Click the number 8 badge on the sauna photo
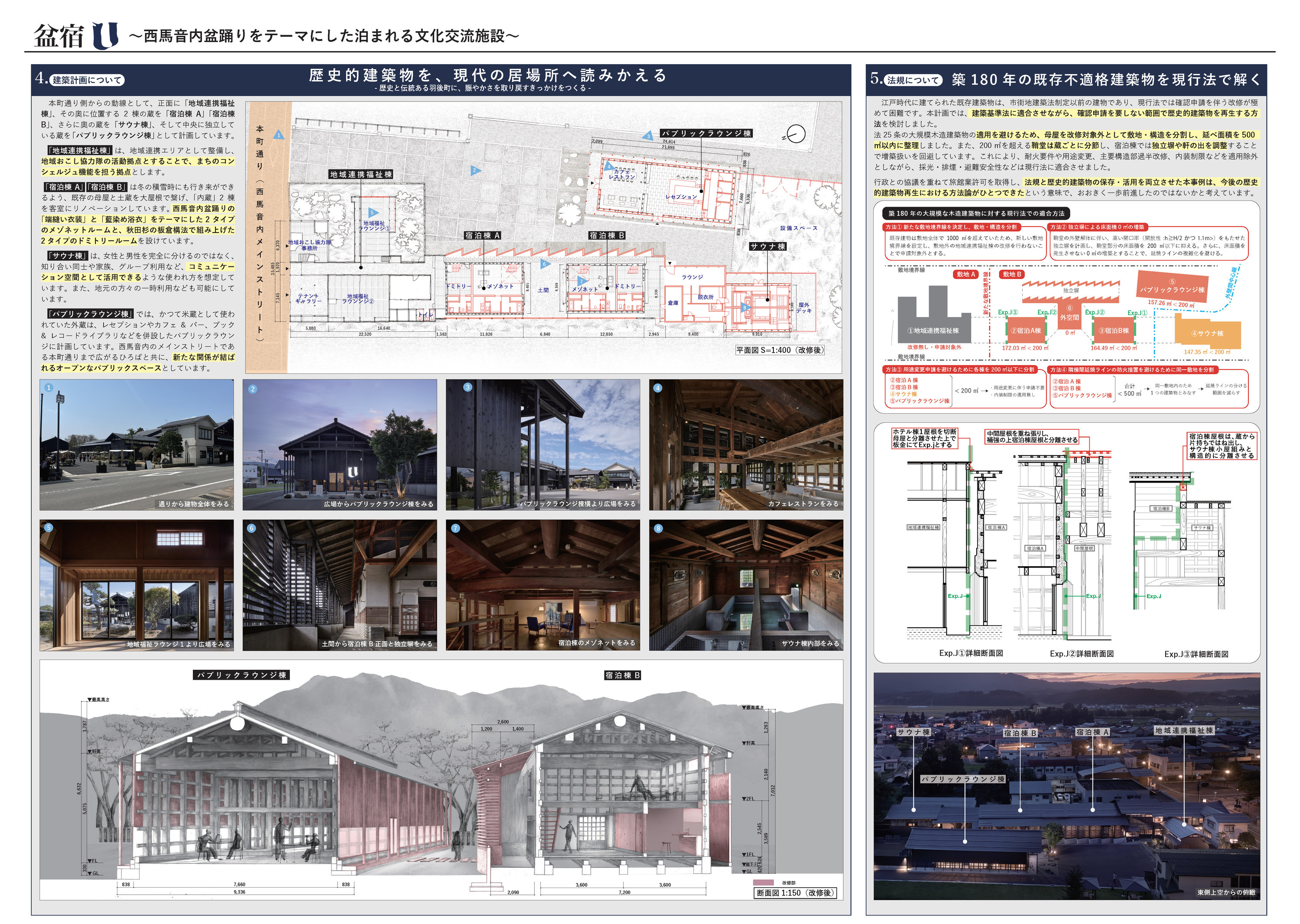 tap(659, 528)
